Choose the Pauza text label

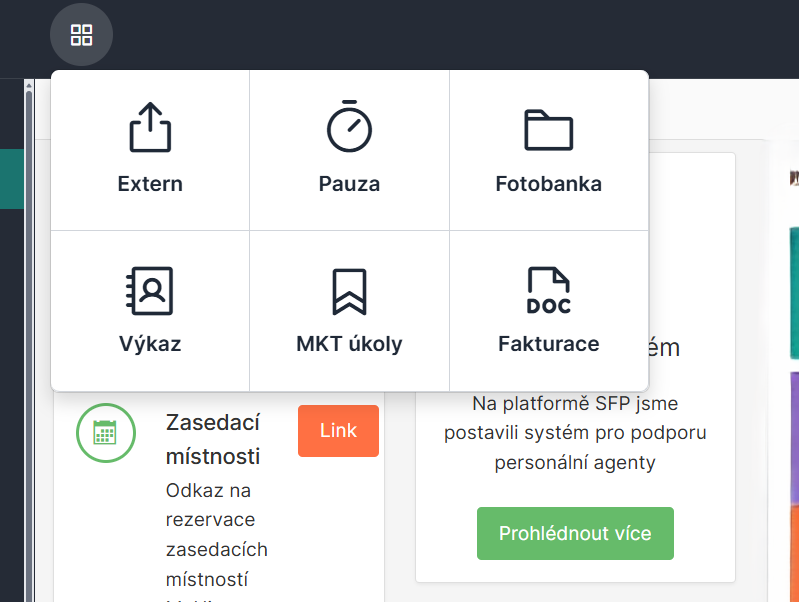pos(349,184)
